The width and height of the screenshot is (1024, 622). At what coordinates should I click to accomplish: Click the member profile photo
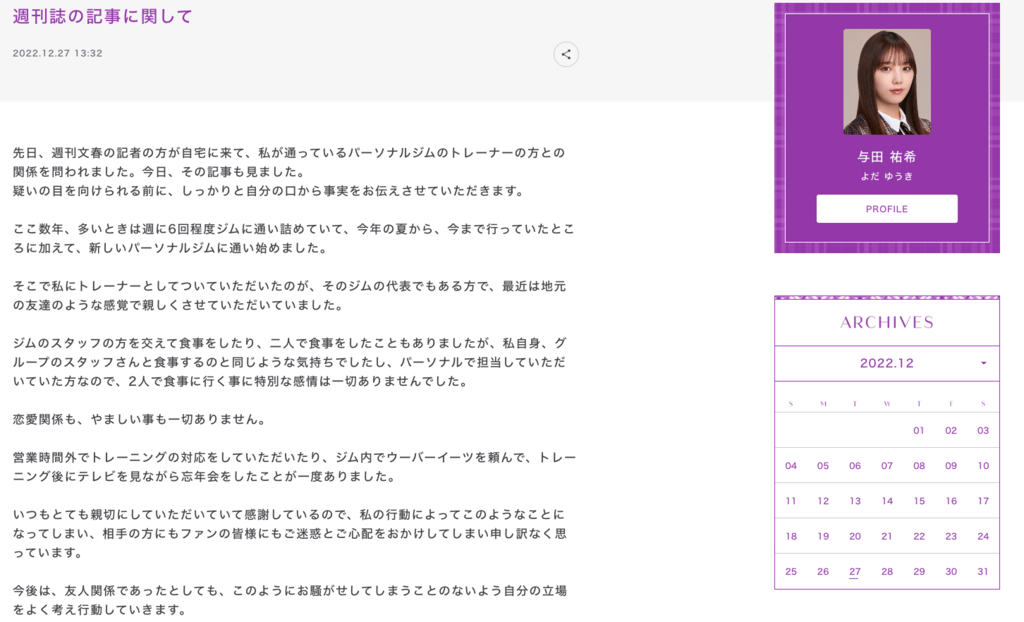click(x=887, y=82)
